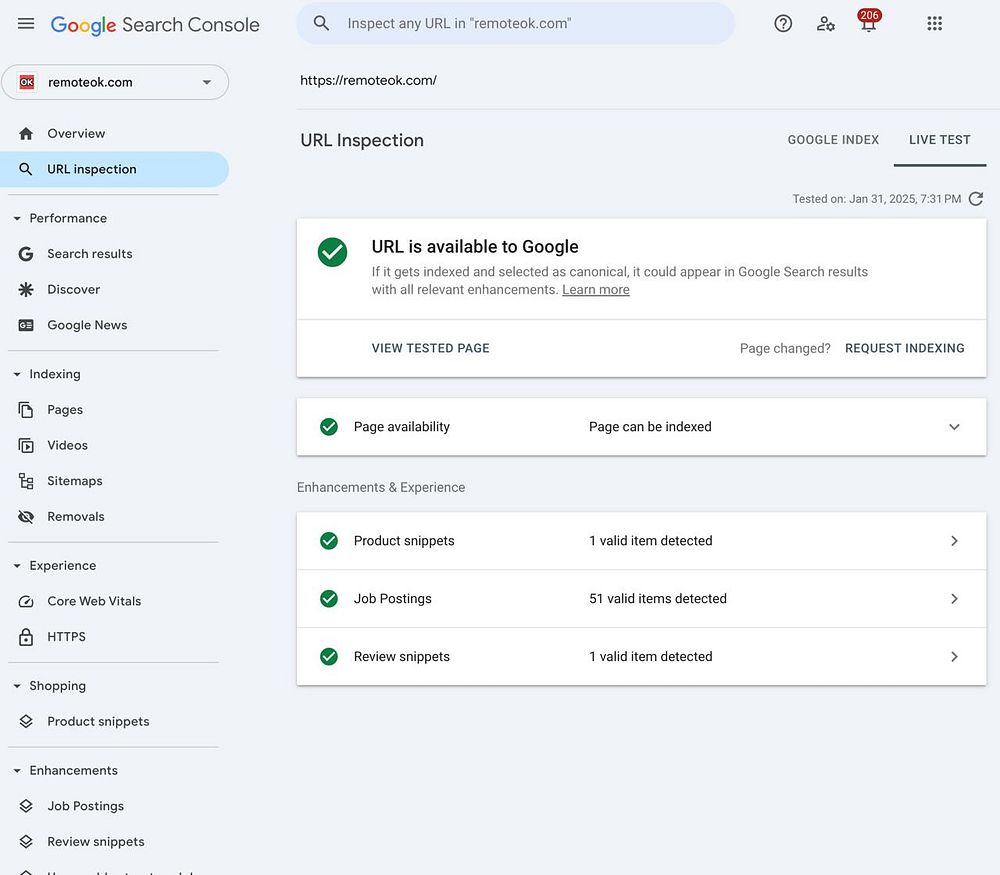This screenshot has height=875, width=1000.
Task: Open notifications bell with 206 badge
Action: [x=868, y=24]
